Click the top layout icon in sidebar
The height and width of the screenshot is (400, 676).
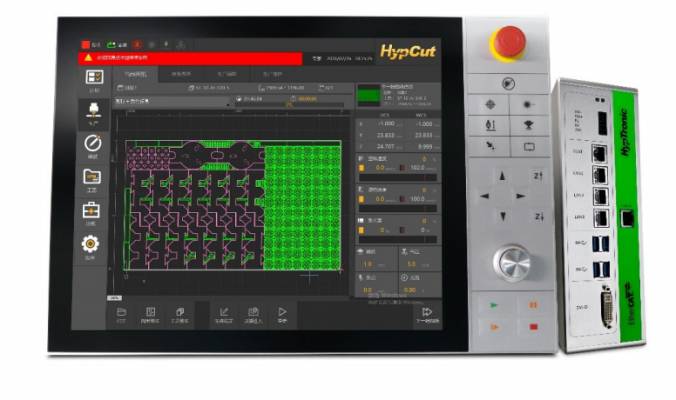click(91, 76)
